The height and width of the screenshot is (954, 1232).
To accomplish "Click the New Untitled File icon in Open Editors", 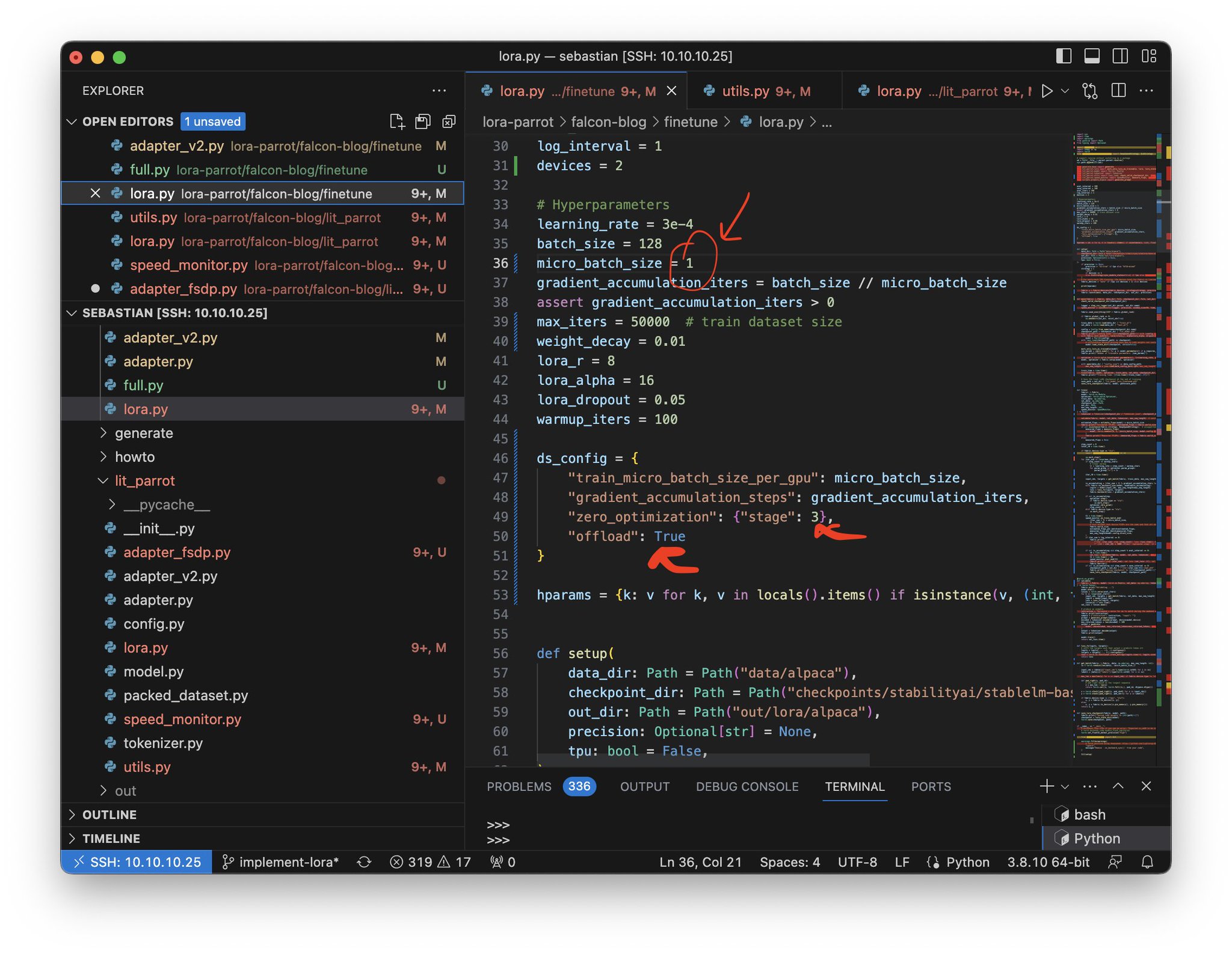I will coord(397,122).
